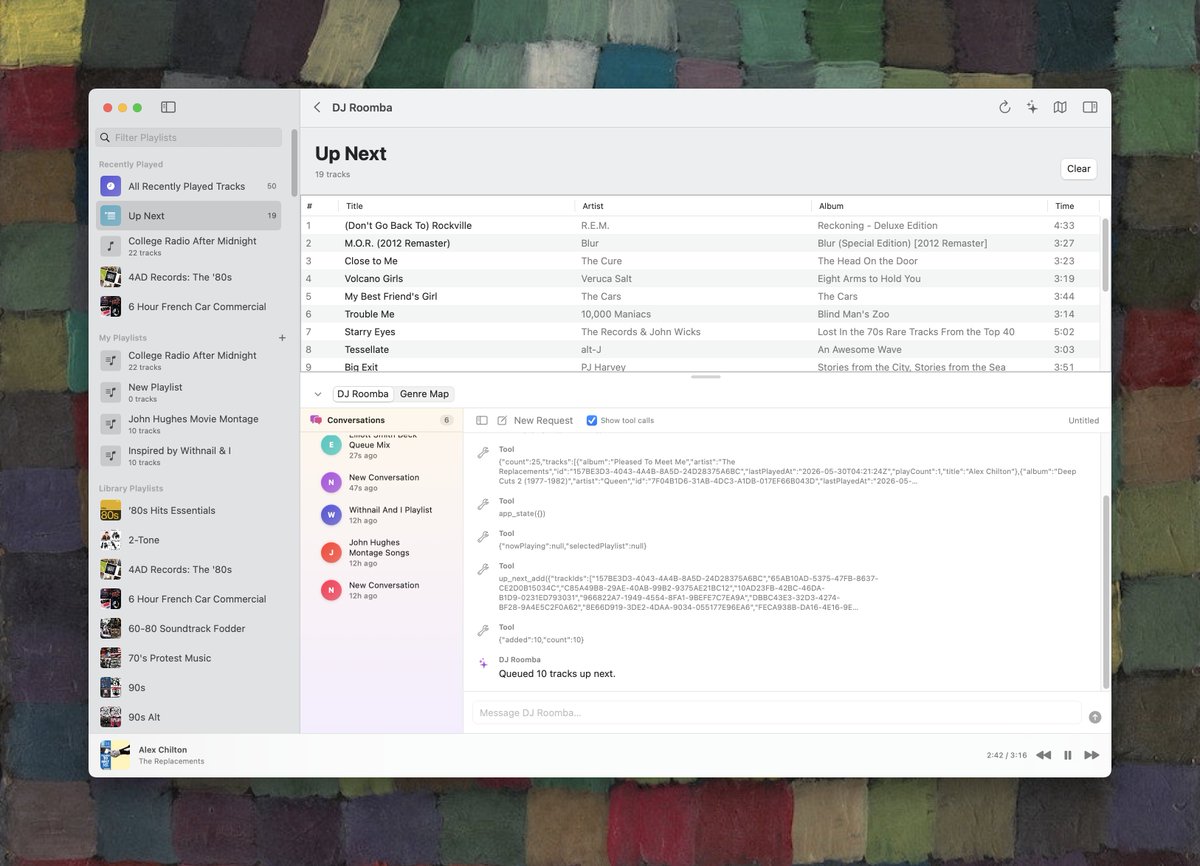
Task: Click the compose icon next to New Request
Action: click(502, 421)
